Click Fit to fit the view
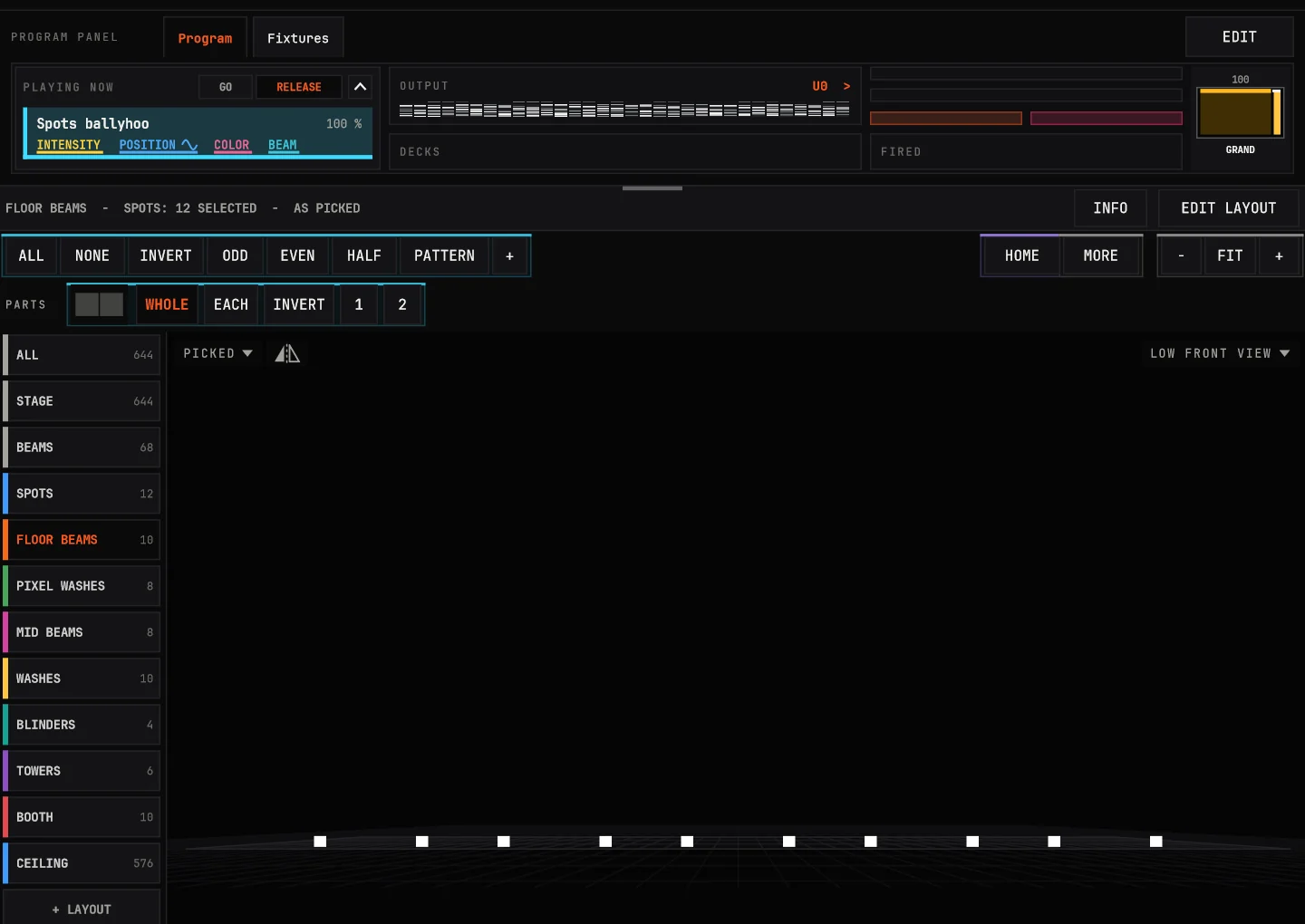Viewport: 1305px width, 924px height. click(x=1230, y=255)
